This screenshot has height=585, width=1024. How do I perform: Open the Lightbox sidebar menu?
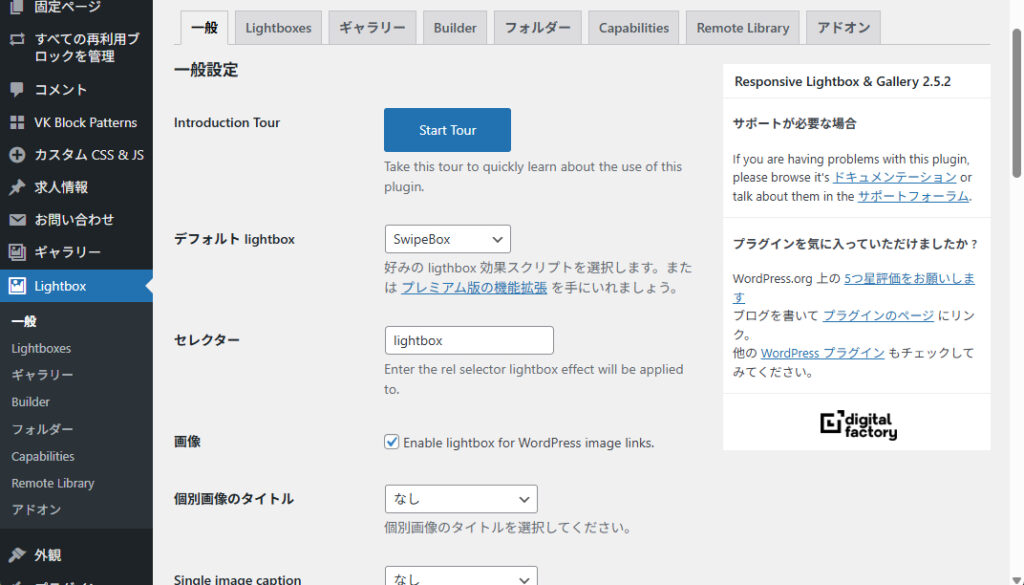tap(76, 286)
